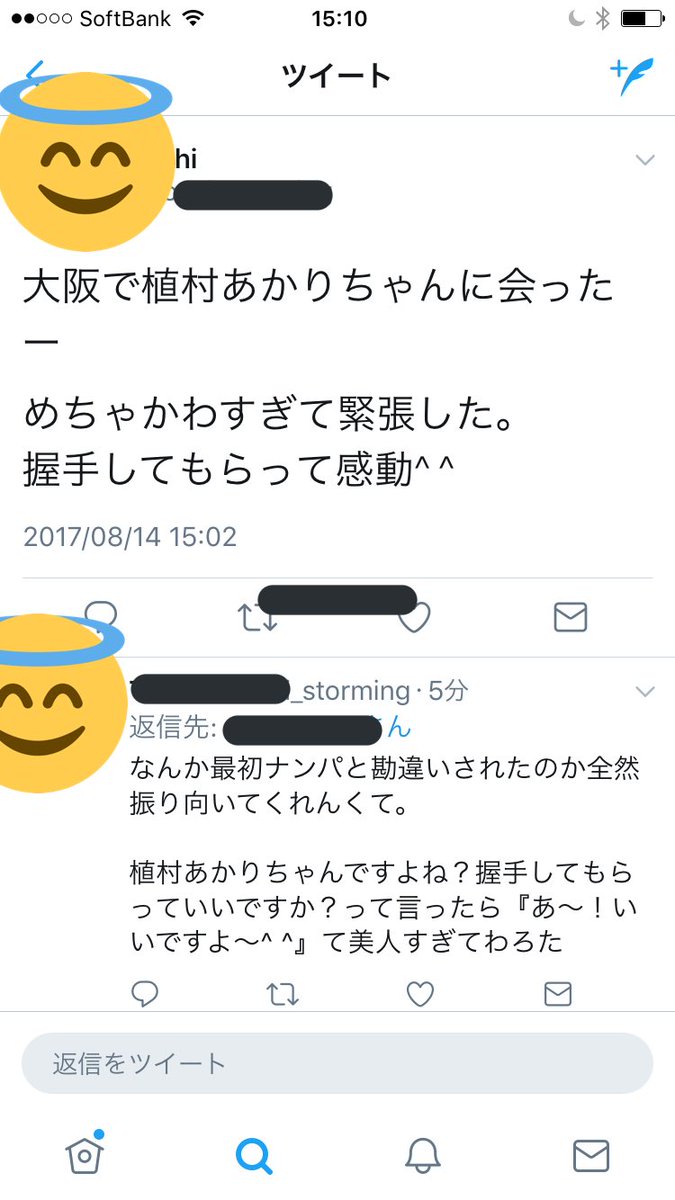Like the main tweet with the heart icon
Screen dimensions: 675x1200
(x=414, y=619)
